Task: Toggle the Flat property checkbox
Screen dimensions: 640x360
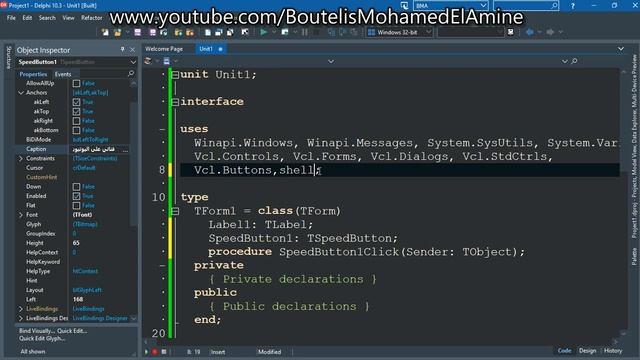Action: [x=76, y=205]
